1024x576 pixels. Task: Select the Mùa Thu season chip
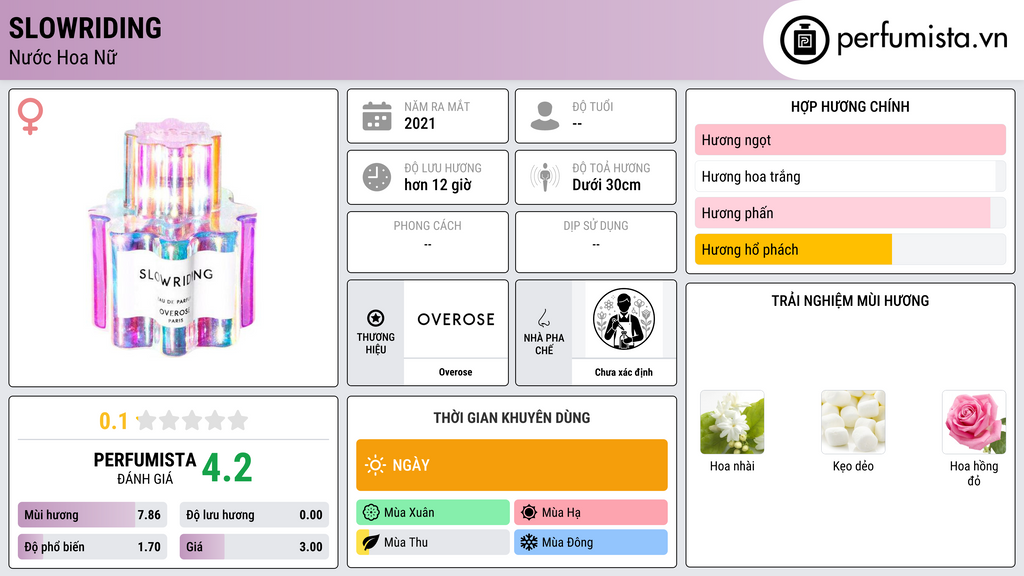433,542
